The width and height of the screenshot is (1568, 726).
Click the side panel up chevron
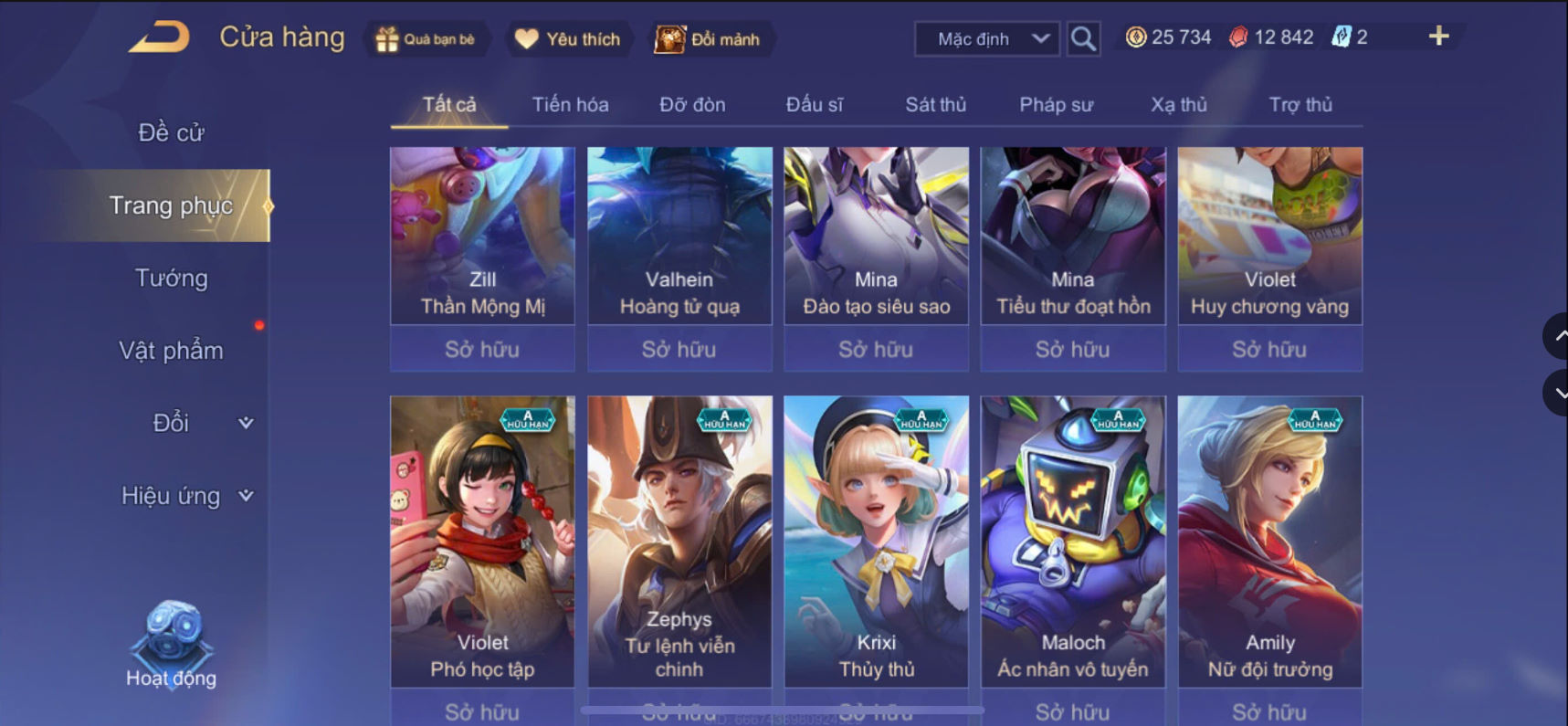pos(1557,336)
